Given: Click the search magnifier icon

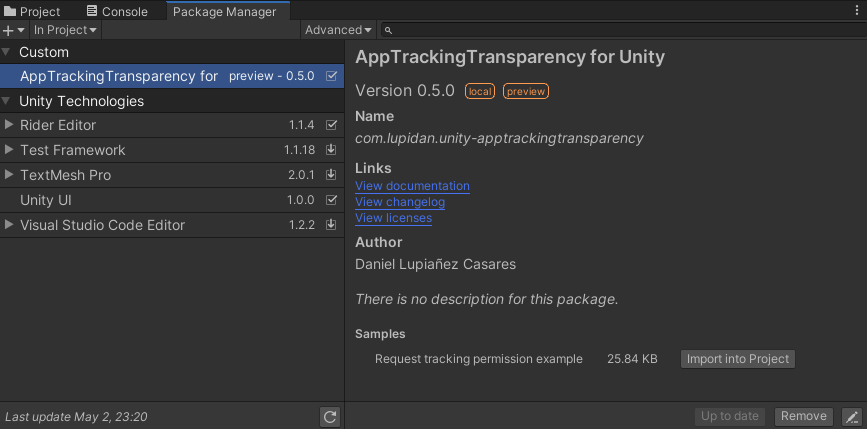Looking at the screenshot, I should pos(389,31).
